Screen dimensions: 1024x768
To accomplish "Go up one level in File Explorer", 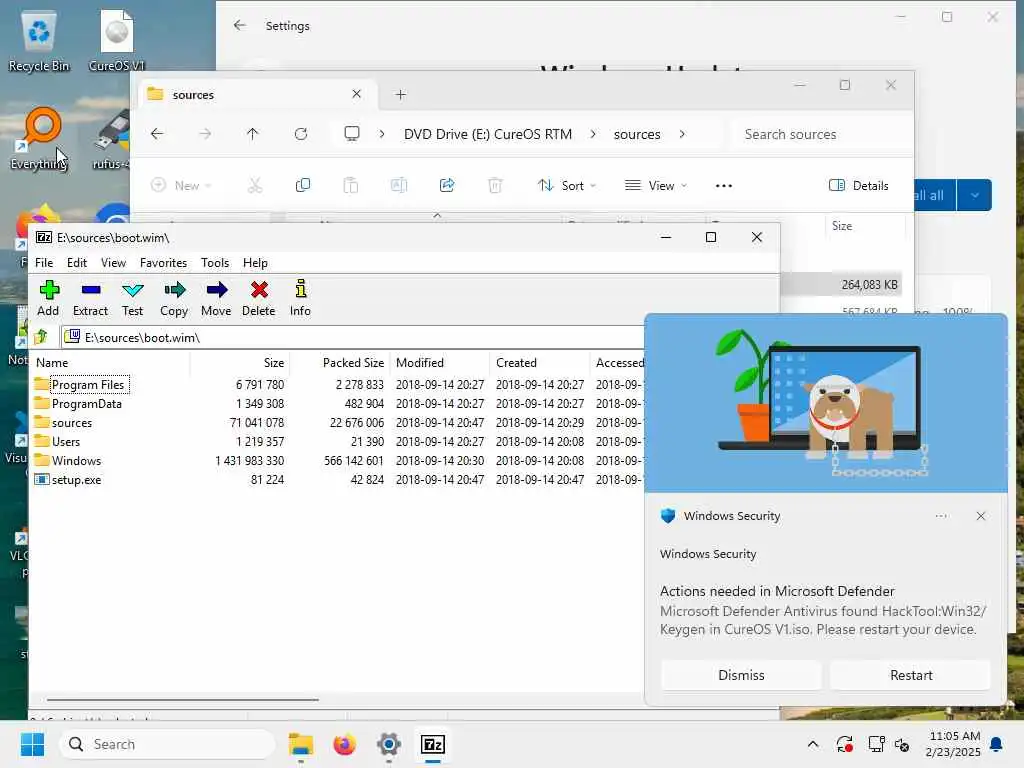I will pyautogui.click(x=253, y=134).
